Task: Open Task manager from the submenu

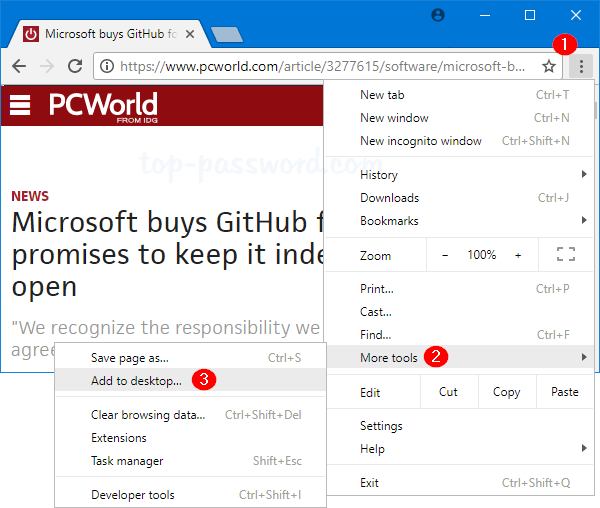Action: (x=191, y=461)
